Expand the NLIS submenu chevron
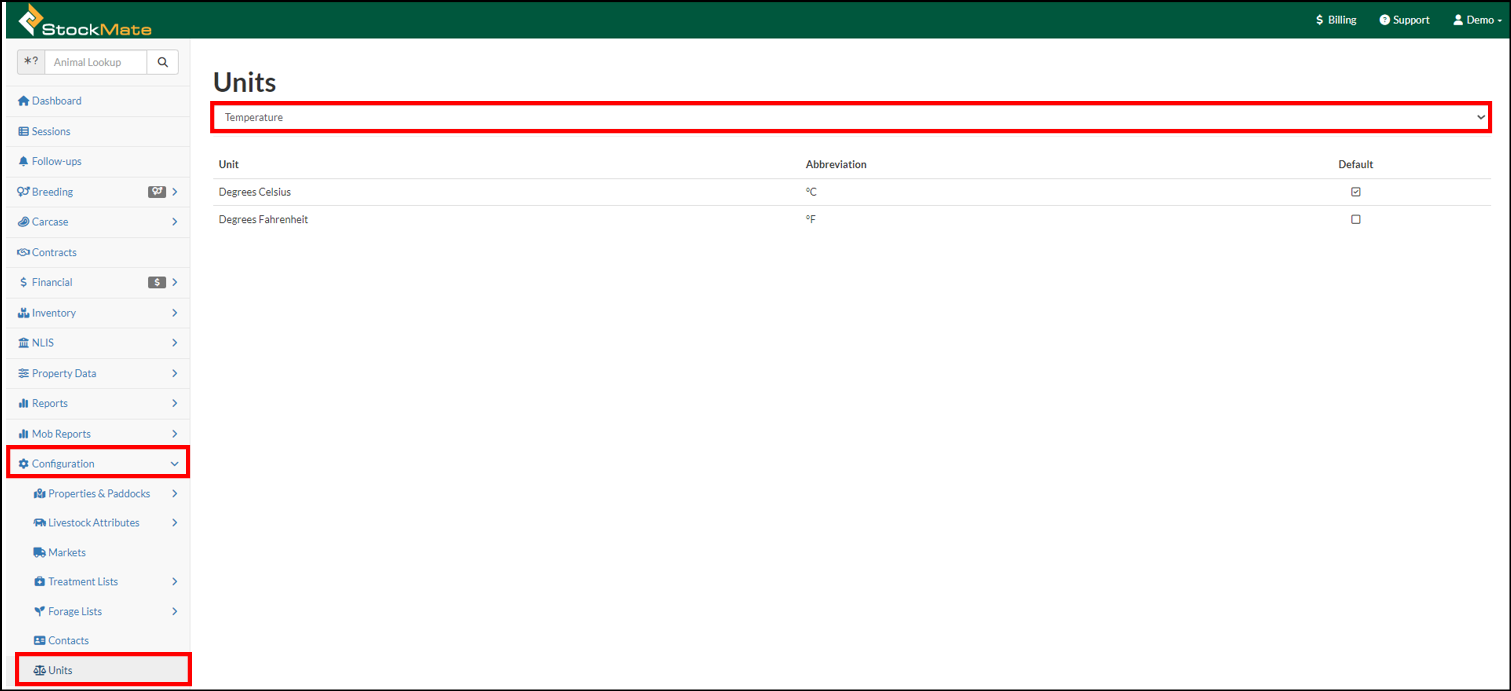The image size is (1511, 691). coord(175,343)
